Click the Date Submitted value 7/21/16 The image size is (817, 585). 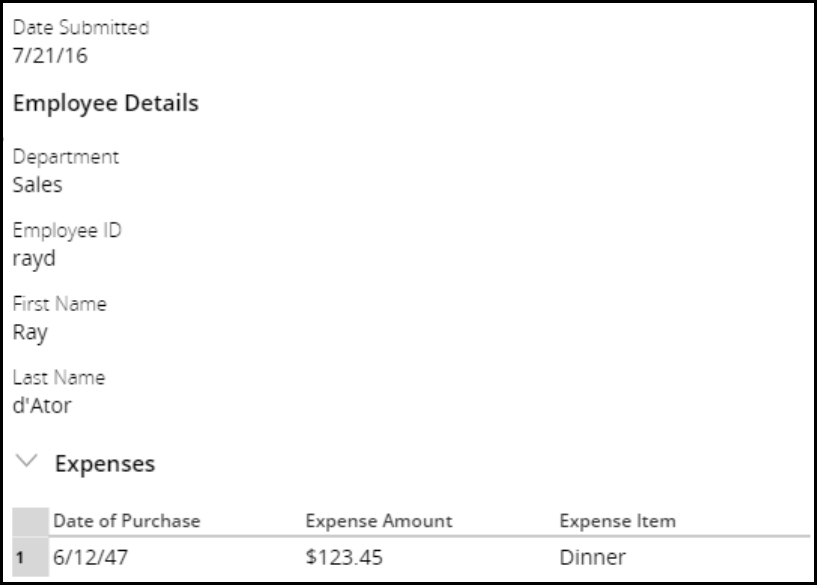pyautogui.click(x=50, y=56)
